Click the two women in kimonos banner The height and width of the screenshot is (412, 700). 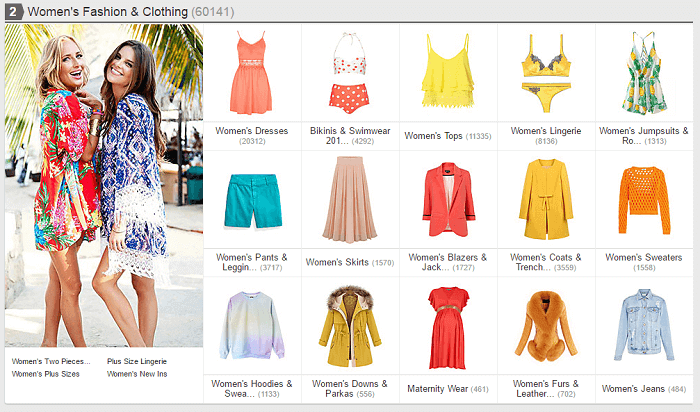click(104, 185)
